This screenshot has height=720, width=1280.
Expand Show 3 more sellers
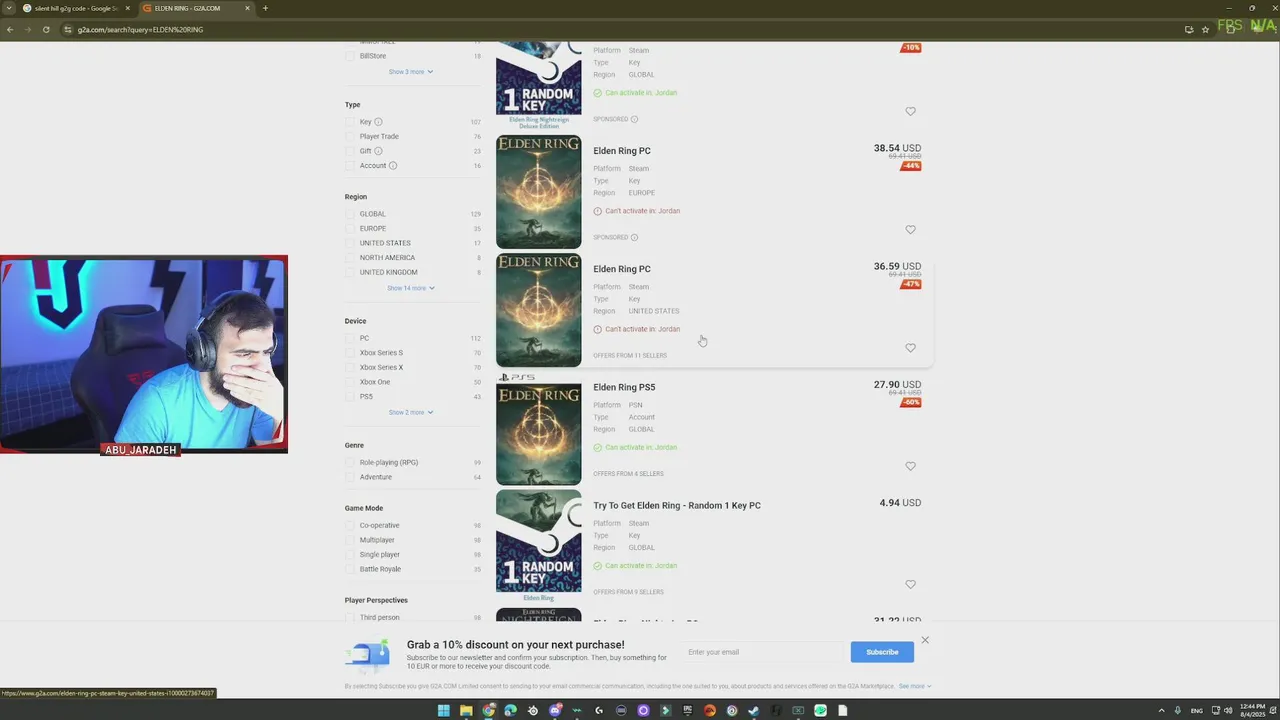click(411, 72)
